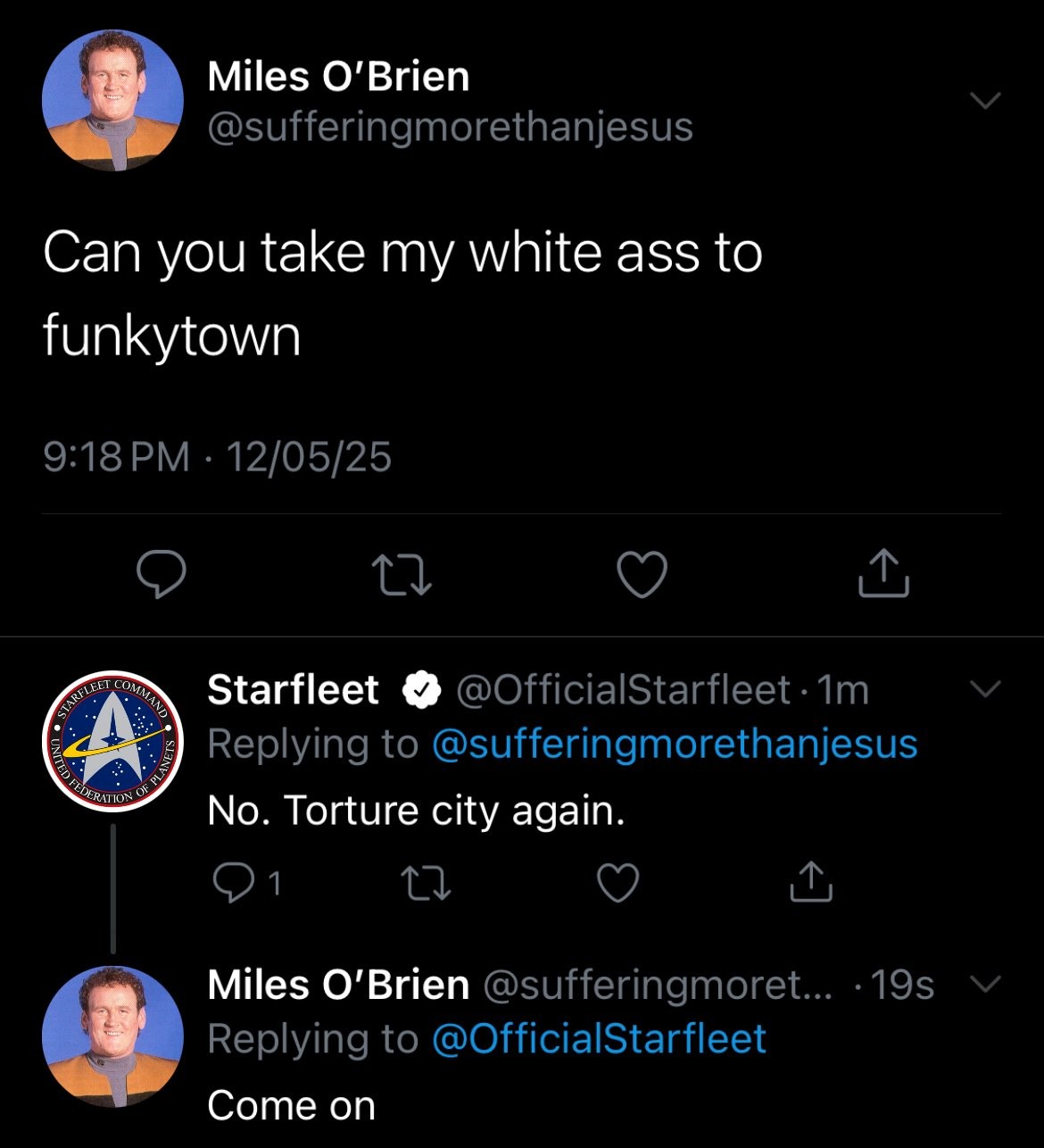Retweet the main funkytown tweet
This screenshot has height=1148, width=1044.
(x=402, y=574)
